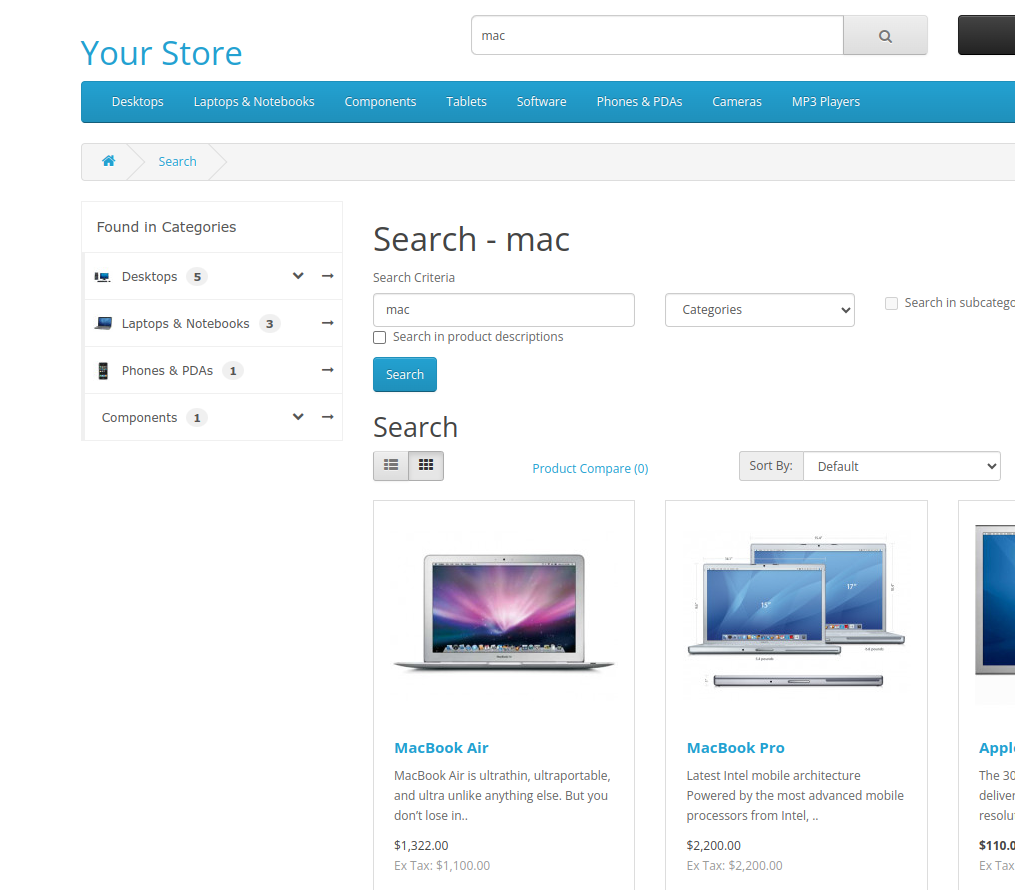Viewport: 1015px width, 890px height.
Task: Open MP3 Players navigation menu
Action: 825,102
